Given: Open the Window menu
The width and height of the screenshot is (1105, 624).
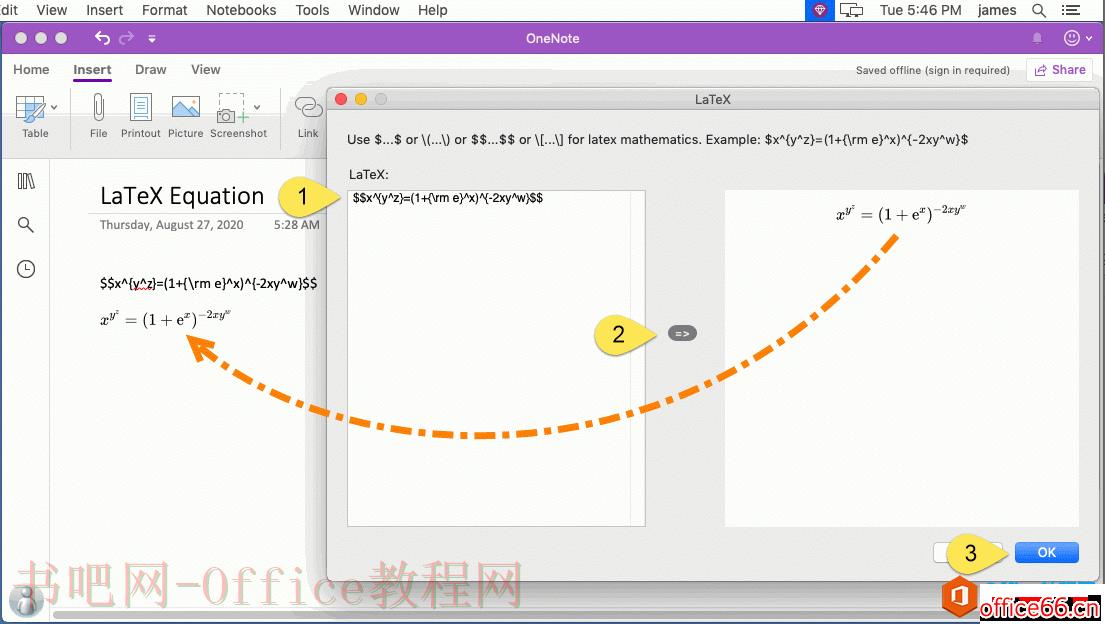Looking at the screenshot, I should coord(374,10).
